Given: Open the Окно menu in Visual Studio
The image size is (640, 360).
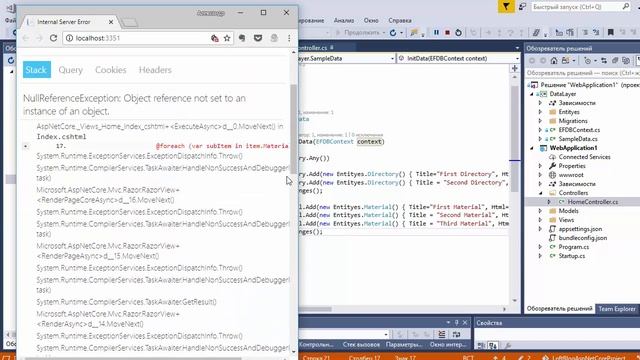Looking at the screenshot, I should pos(371,20).
